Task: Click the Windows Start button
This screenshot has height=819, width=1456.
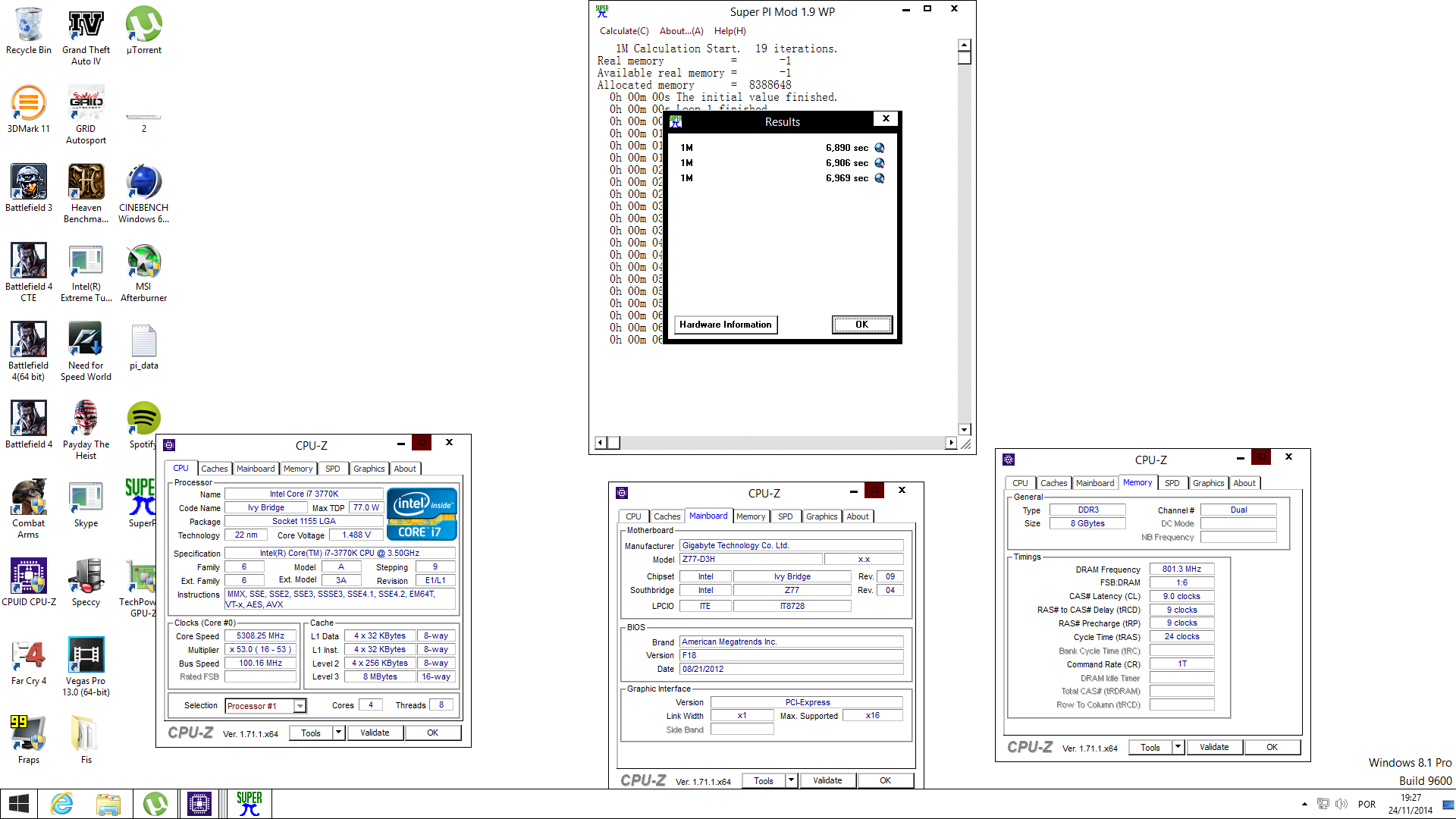Action: [x=18, y=804]
